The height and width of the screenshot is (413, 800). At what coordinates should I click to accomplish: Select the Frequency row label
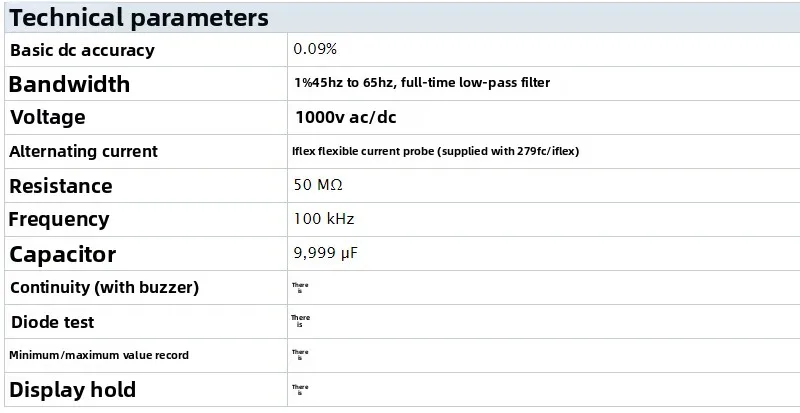(x=59, y=219)
